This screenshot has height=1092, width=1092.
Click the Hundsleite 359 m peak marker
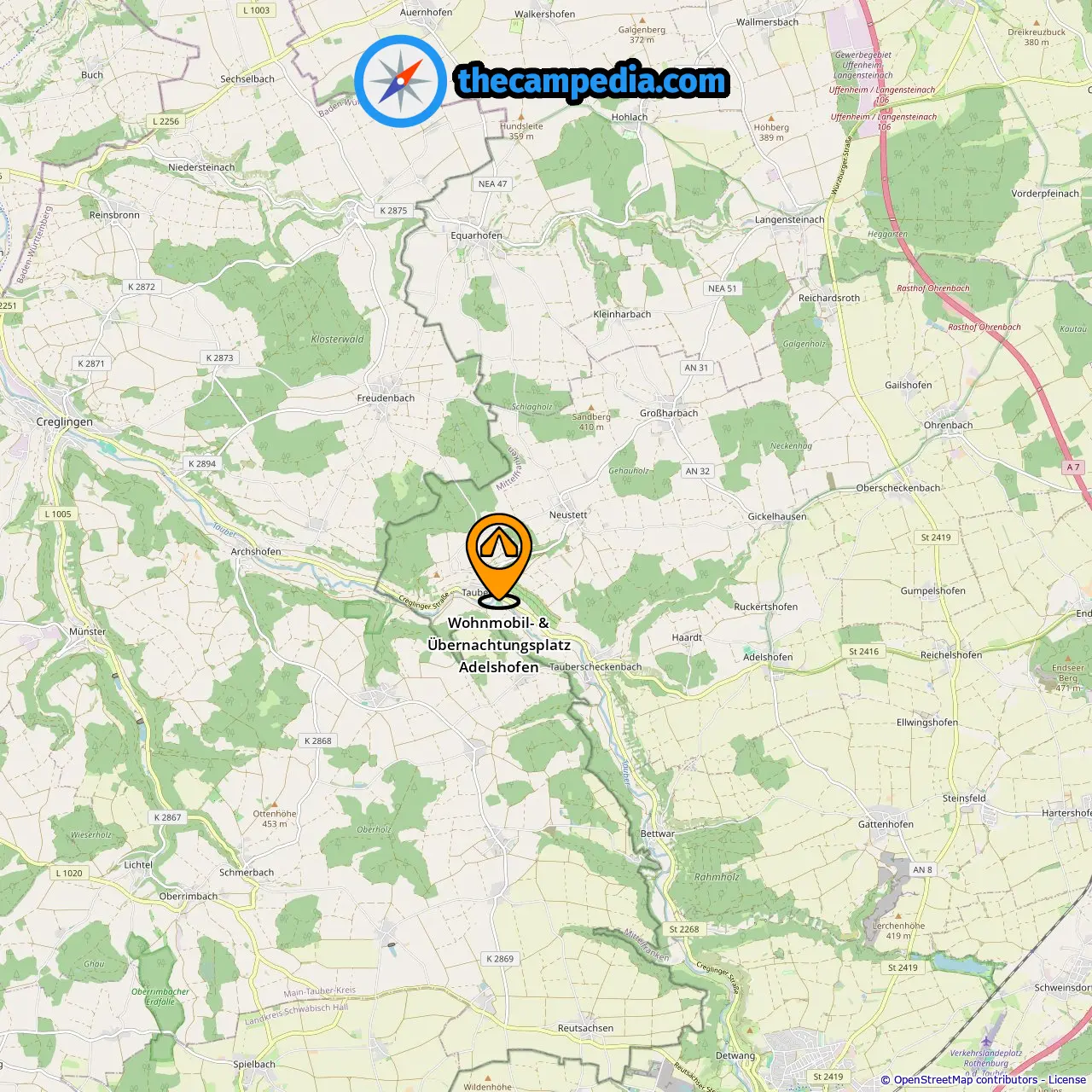pyautogui.click(x=521, y=117)
